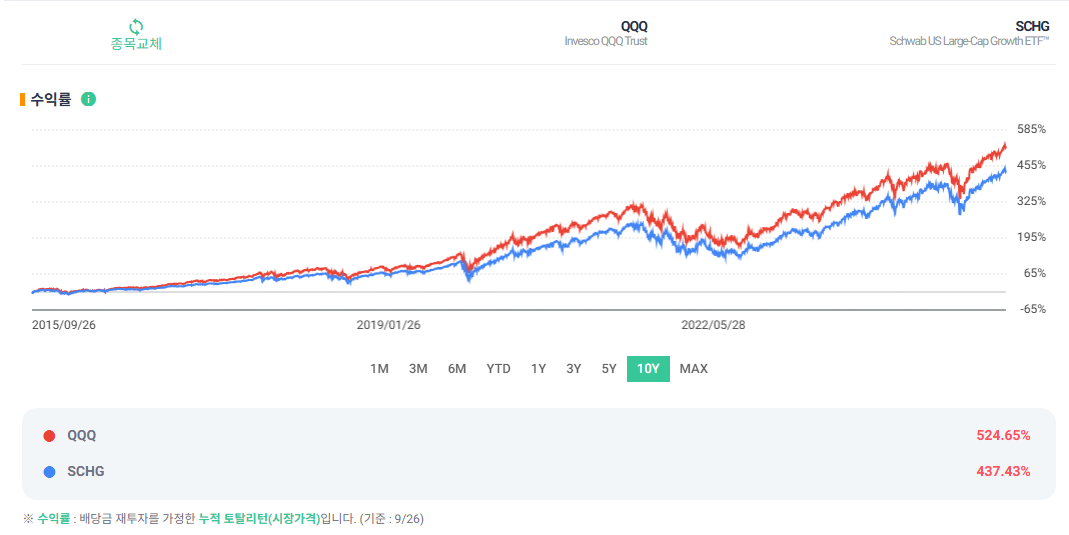Screen dimensions: 1069x535
Task: Select the 6M period tab
Action: tap(457, 369)
